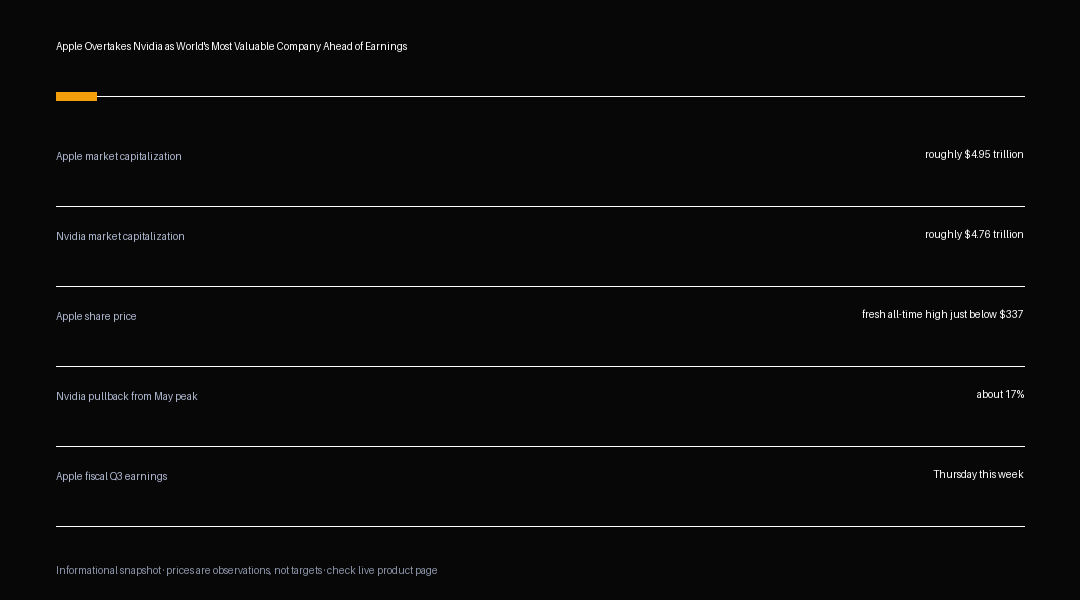Image resolution: width=1080 pixels, height=600 pixels.
Task: Click the white progress line beside the orange bar
Action: pyautogui.click(x=561, y=96)
